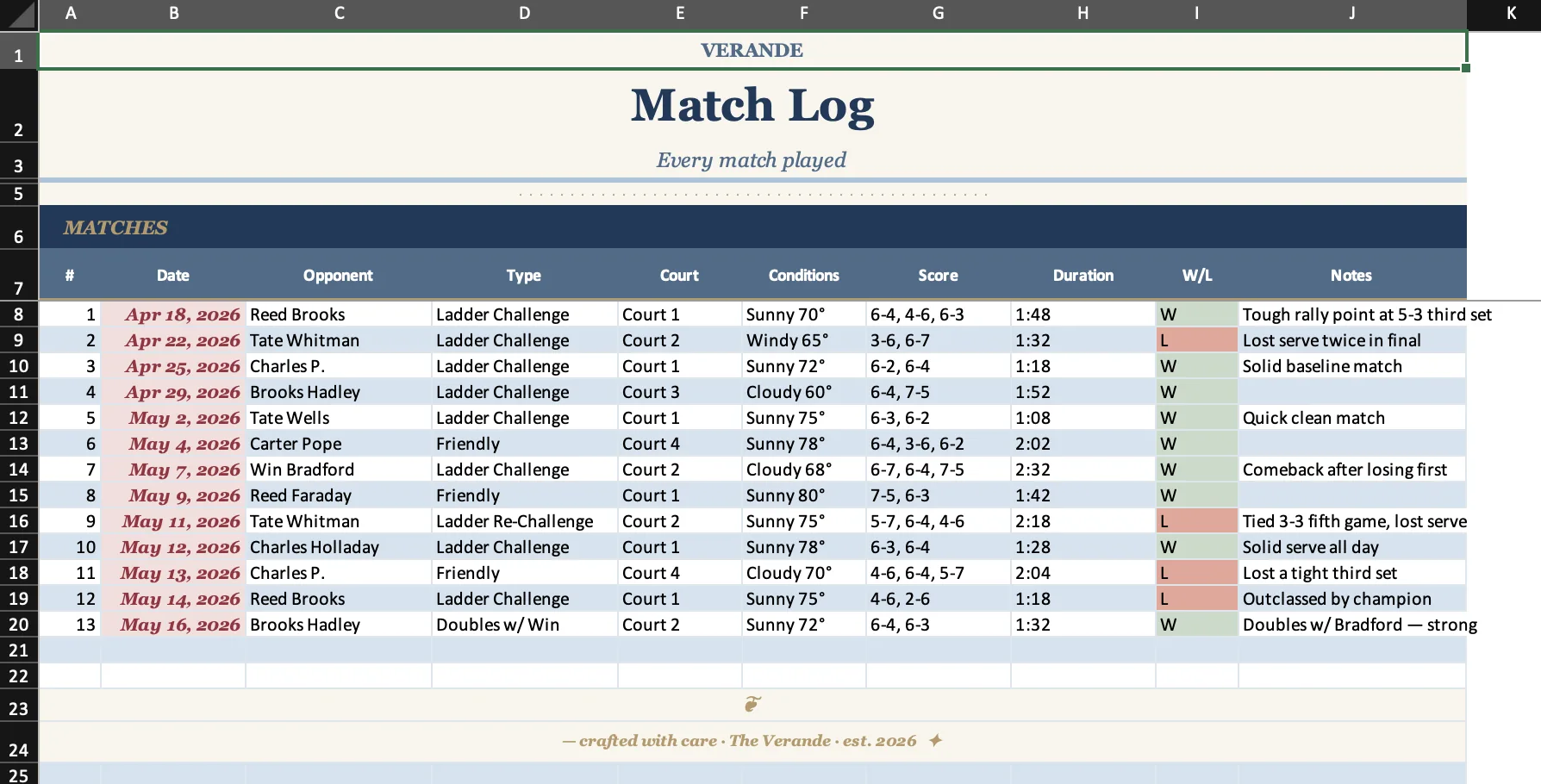Click the Opponent column header

click(x=338, y=276)
